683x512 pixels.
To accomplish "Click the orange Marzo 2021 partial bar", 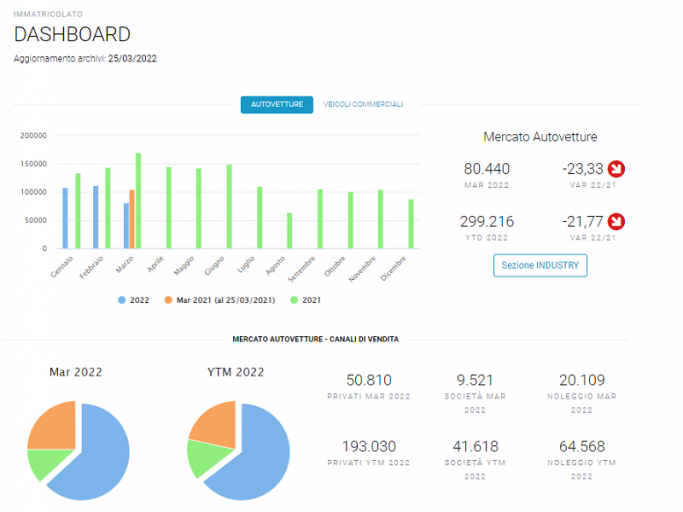I will [x=132, y=219].
